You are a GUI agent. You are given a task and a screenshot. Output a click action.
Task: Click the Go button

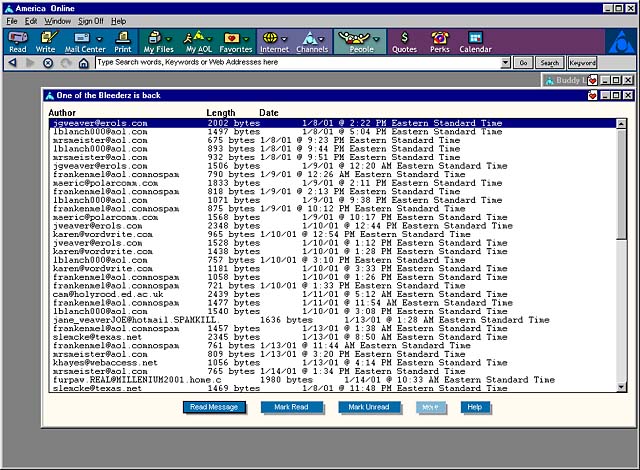pos(523,63)
